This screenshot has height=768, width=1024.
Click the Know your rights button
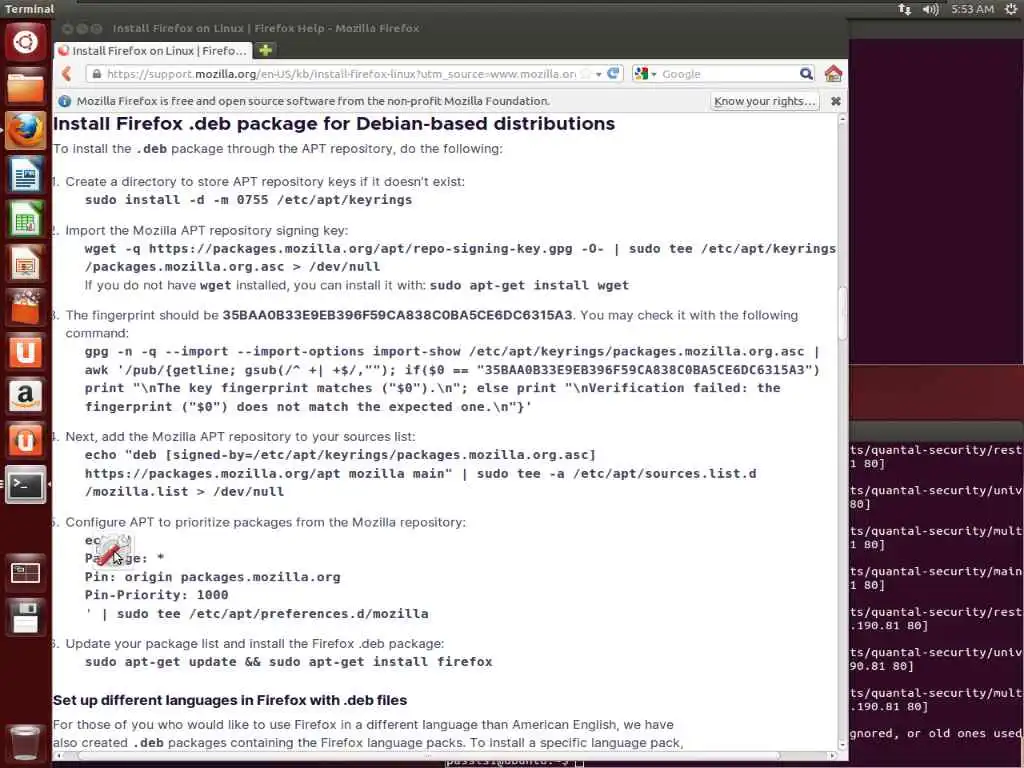[x=765, y=101]
